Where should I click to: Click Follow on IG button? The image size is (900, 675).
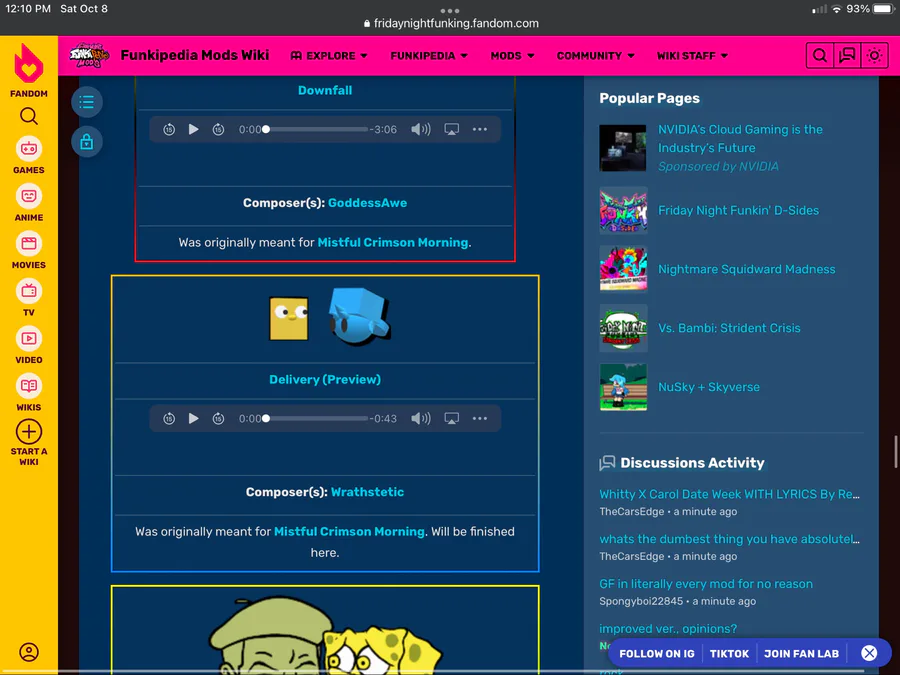pyautogui.click(x=657, y=653)
